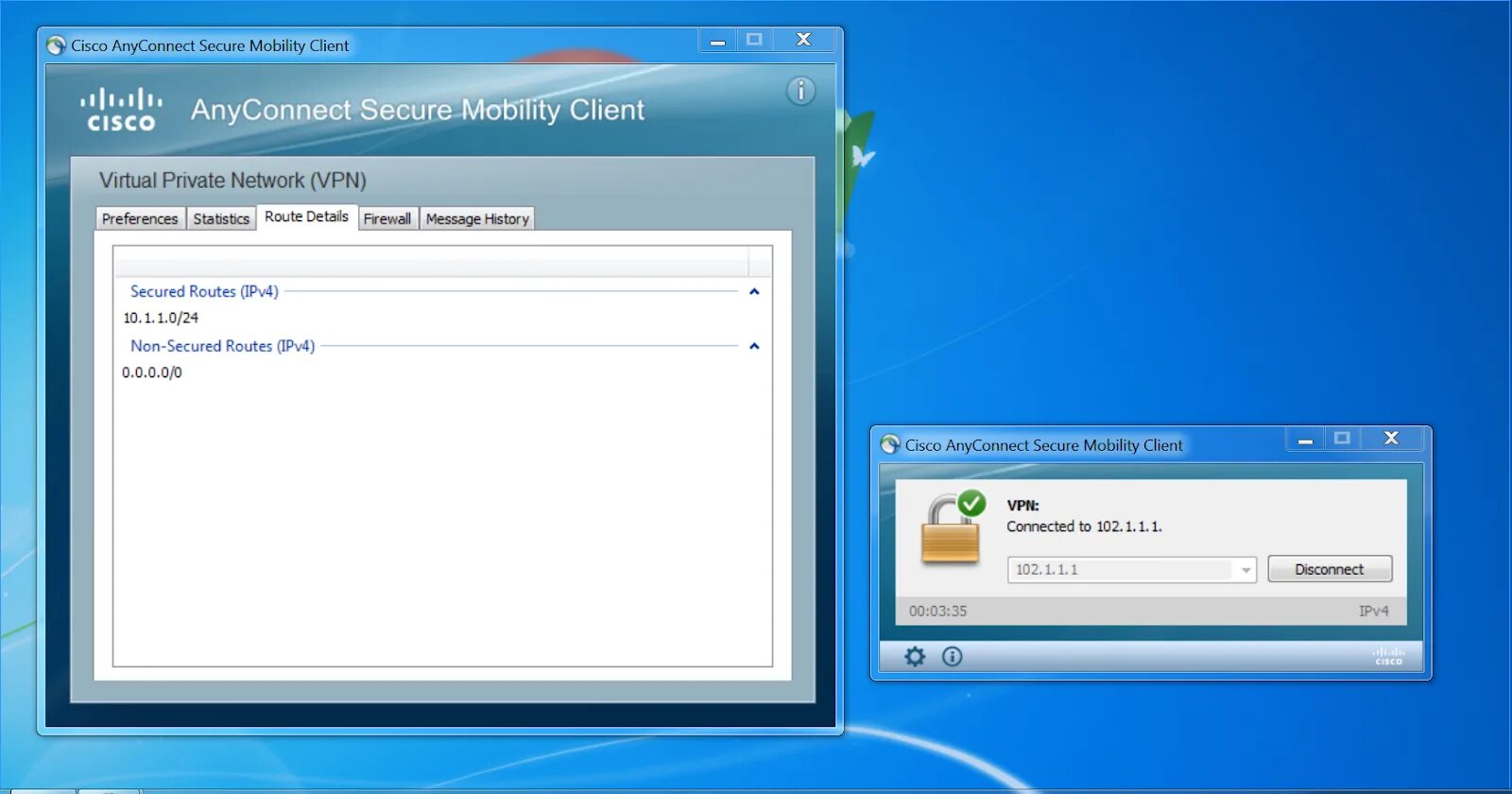Maximize the large AnyConnect window

(x=754, y=40)
